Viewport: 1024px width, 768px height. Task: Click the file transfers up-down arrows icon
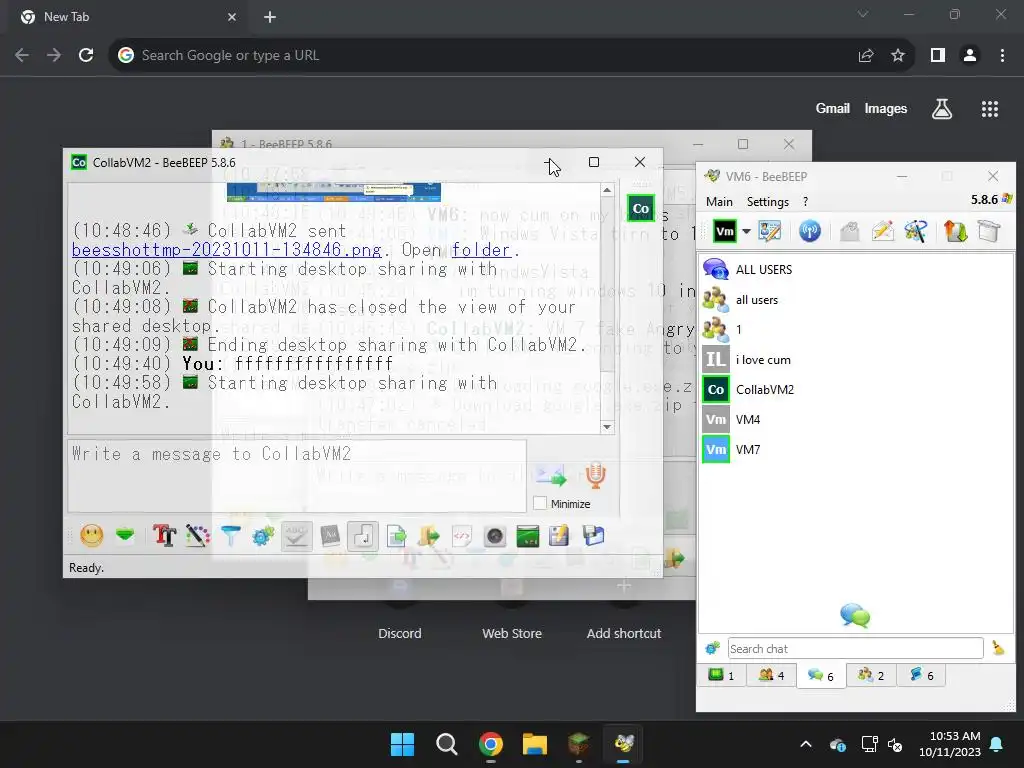[955, 231]
